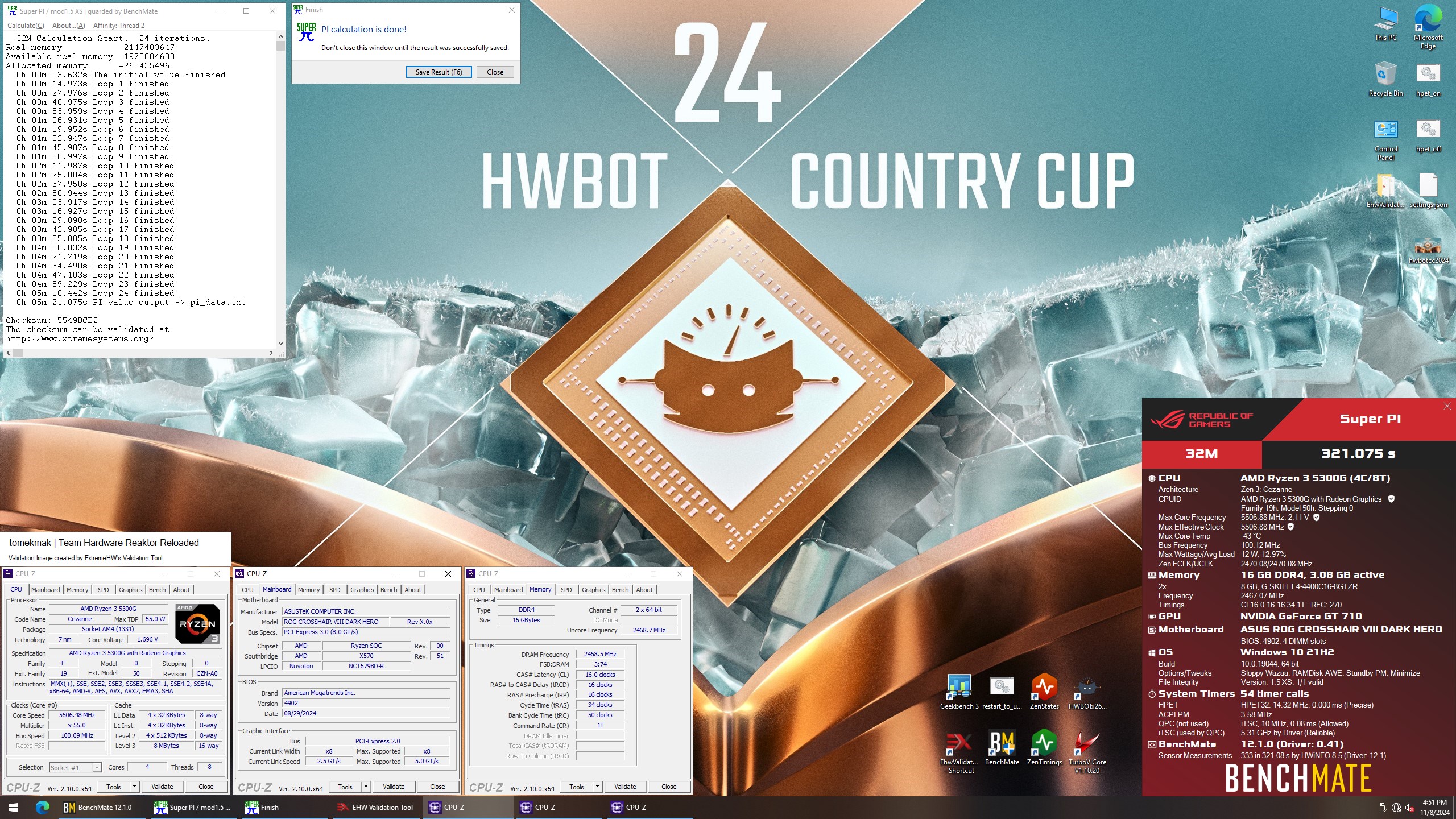Switch to Graphics tab in right CPU-Z window
The width and height of the screenshot is (1456, 819).
[593, 590]
